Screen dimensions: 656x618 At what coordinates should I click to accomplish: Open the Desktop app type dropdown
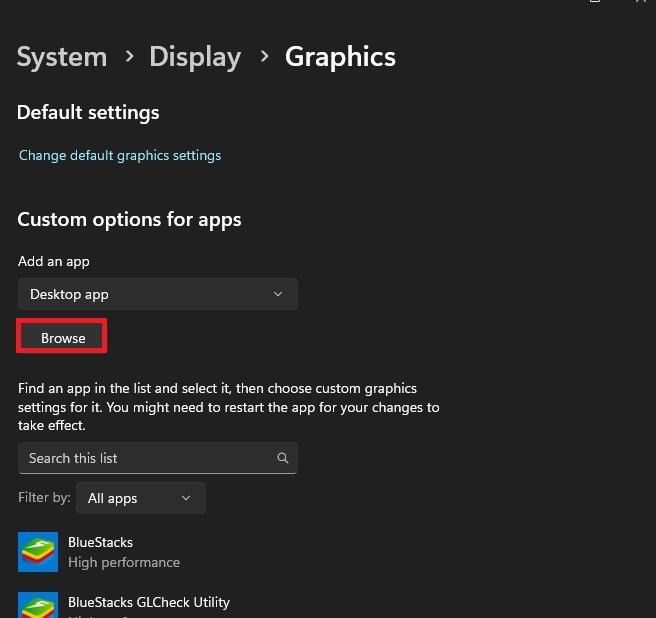(157, 294)
